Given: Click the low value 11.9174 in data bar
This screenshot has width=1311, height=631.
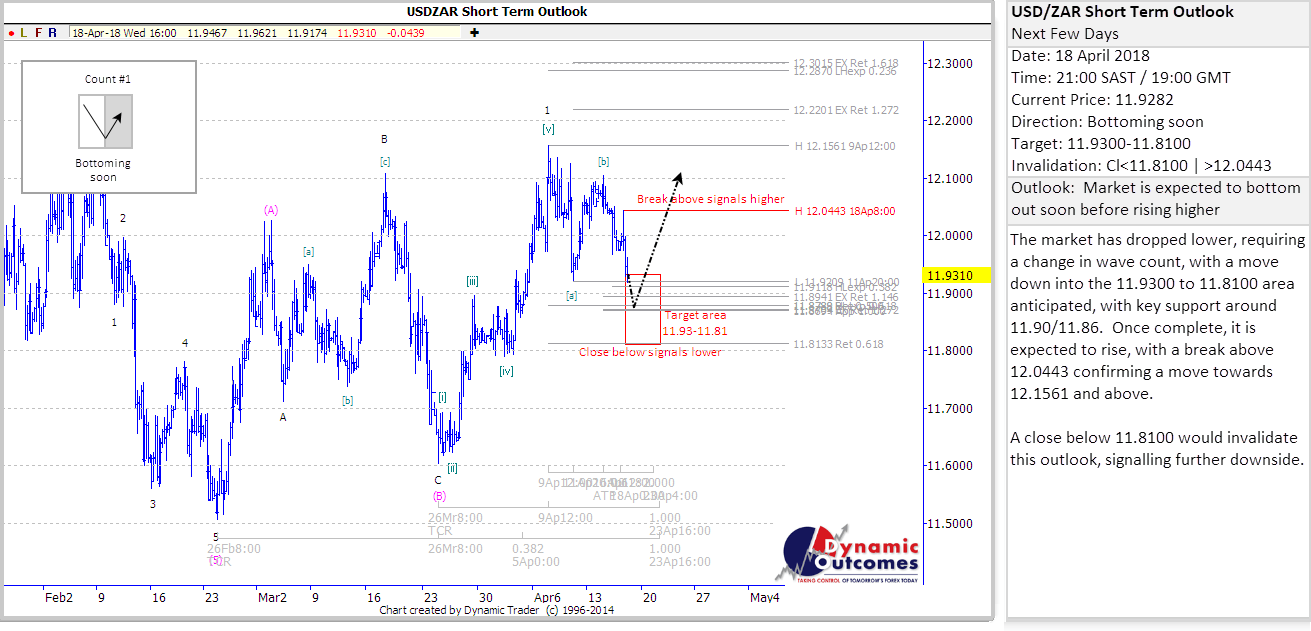Looking at the screenshot, I should (306, 33).
